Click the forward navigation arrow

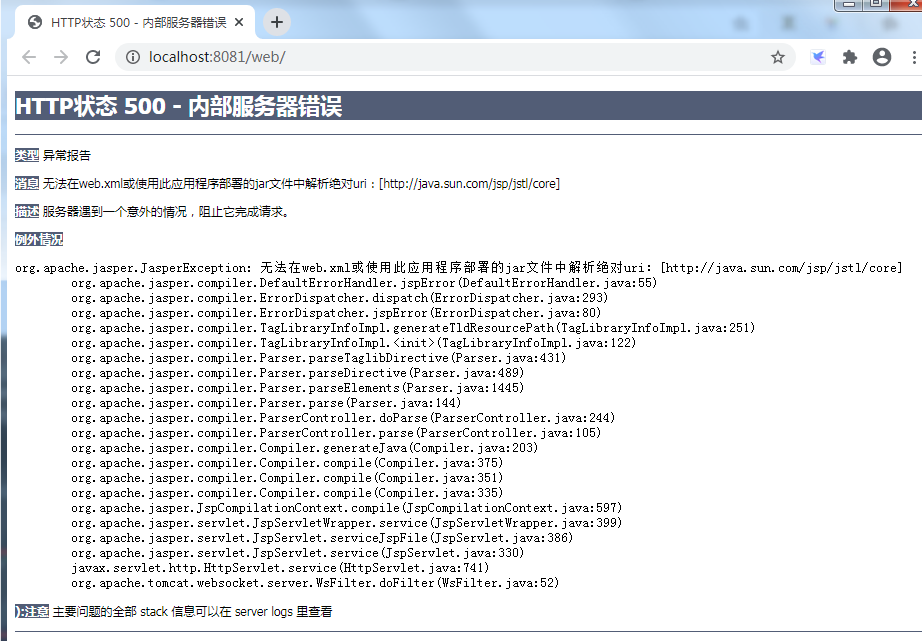pyautogui.click(x=60, y=57)
